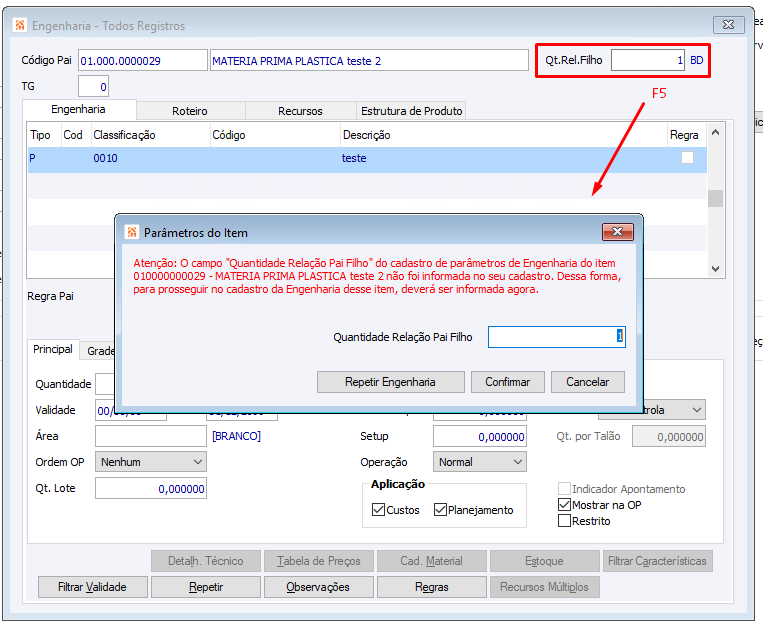Click the grid scroll down arrow

tap(715, 269)
